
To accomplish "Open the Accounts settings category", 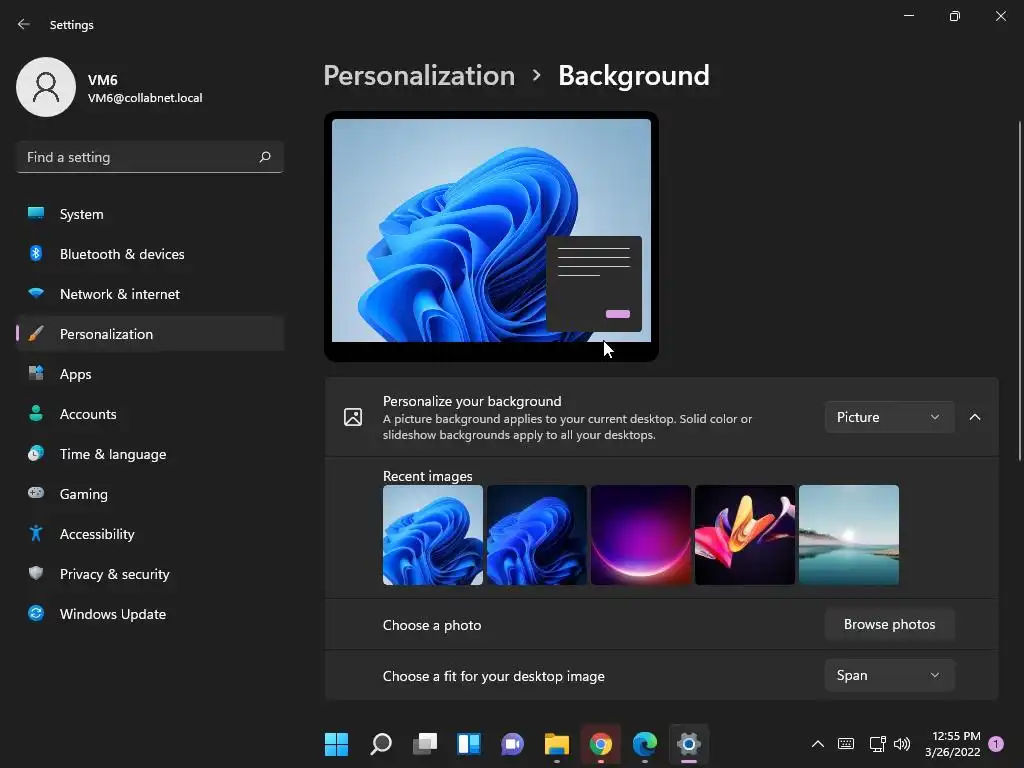I will coord(150,414).
